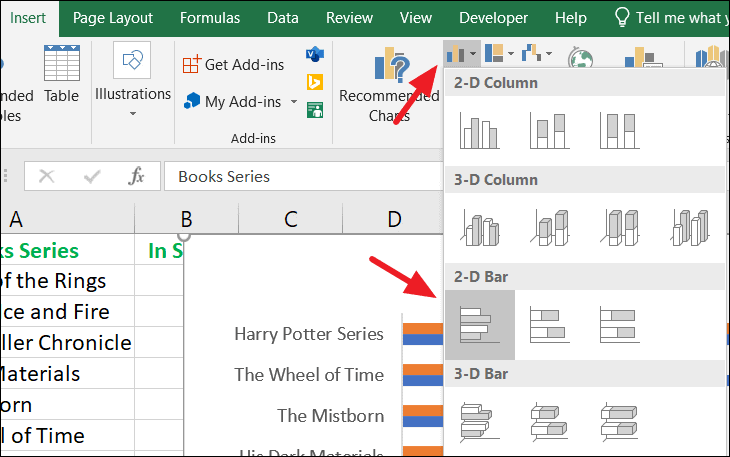Open the Page Layout tab
Image resolution: width=730 pixels, height=457 pixels.
pos(113,18)
